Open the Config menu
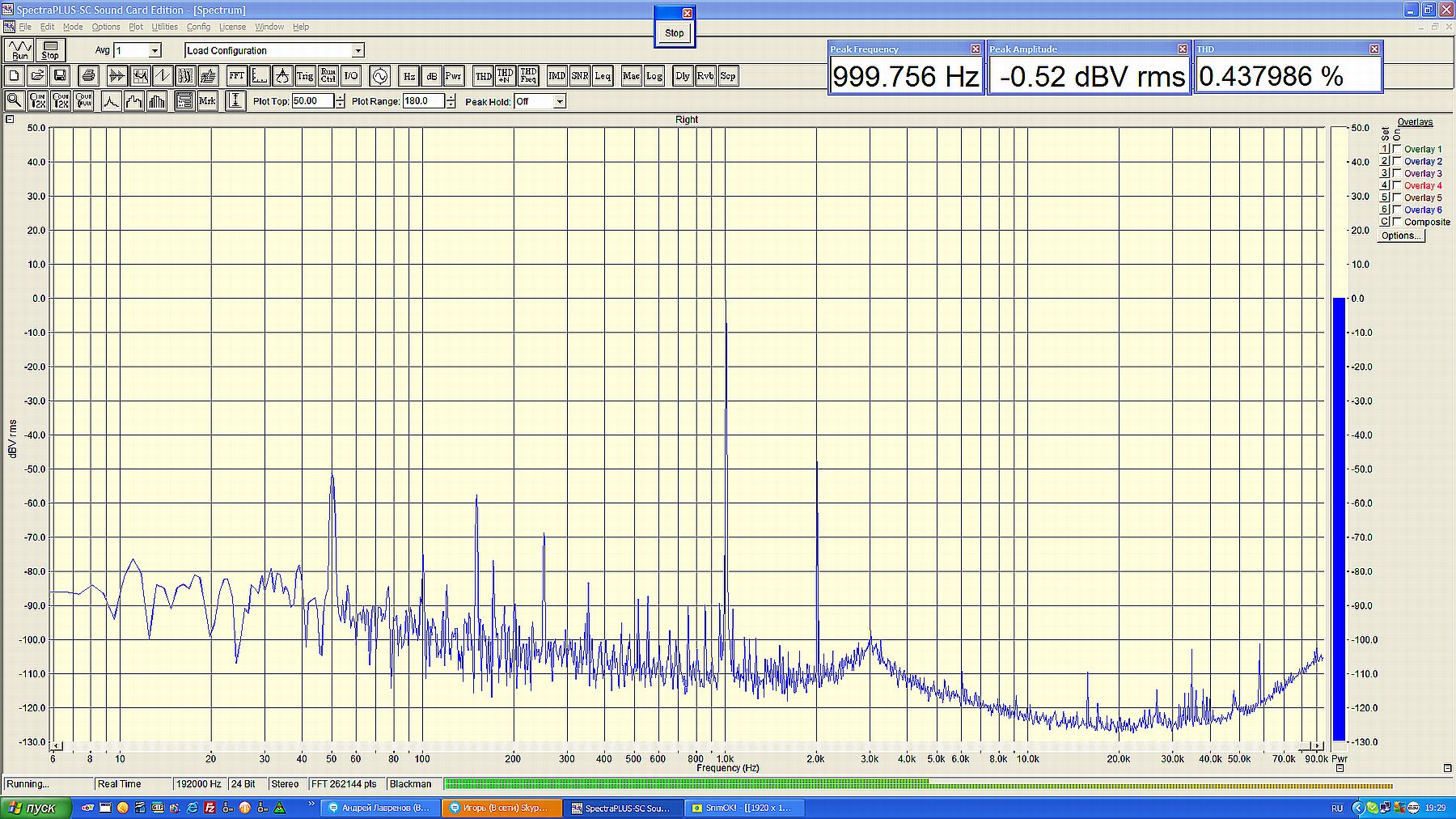Image resolution: width=1456 pixels, height=819 pixels. pyautogui.click(x=198, y=27)
